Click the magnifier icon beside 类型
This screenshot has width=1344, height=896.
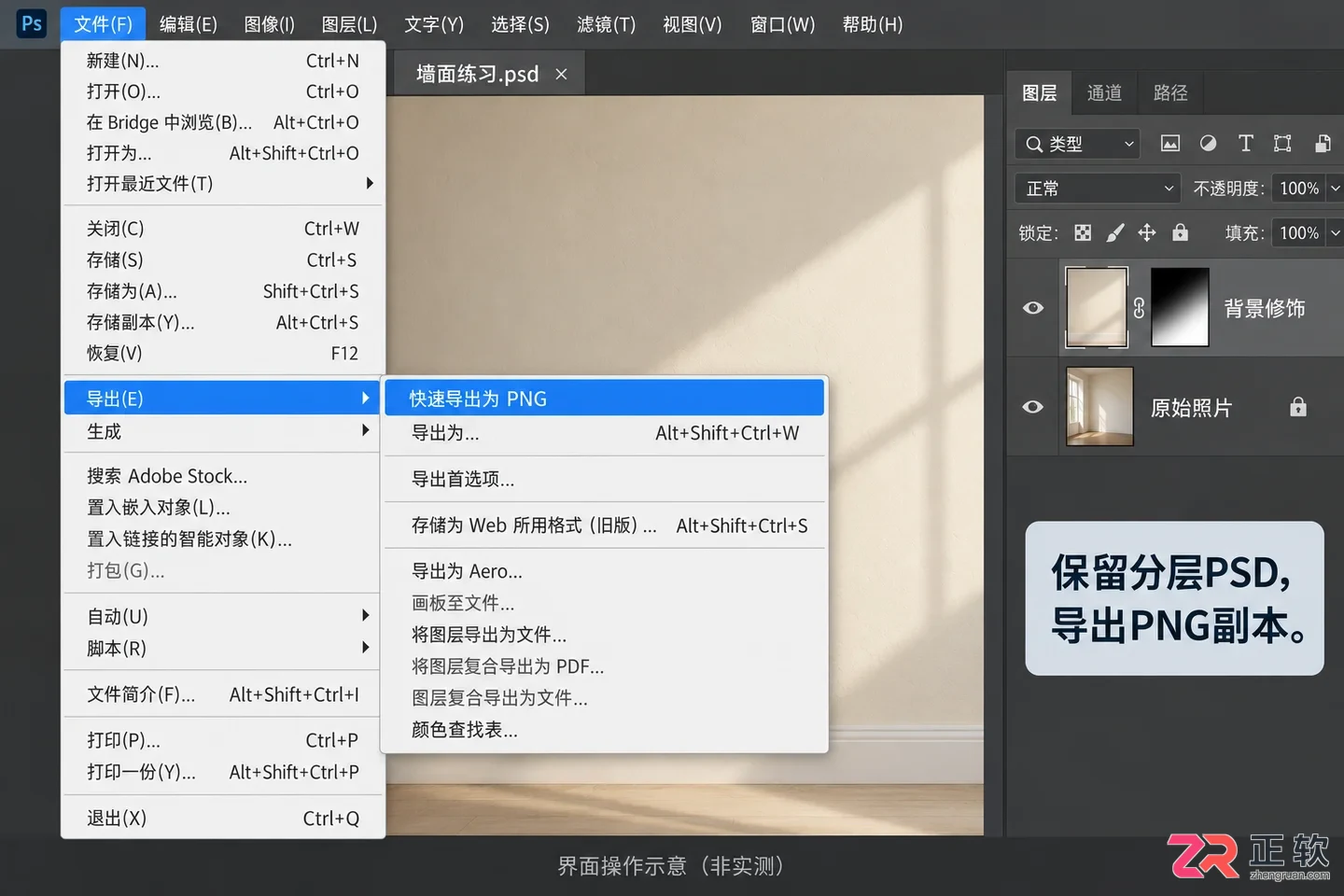[1033, 144]
